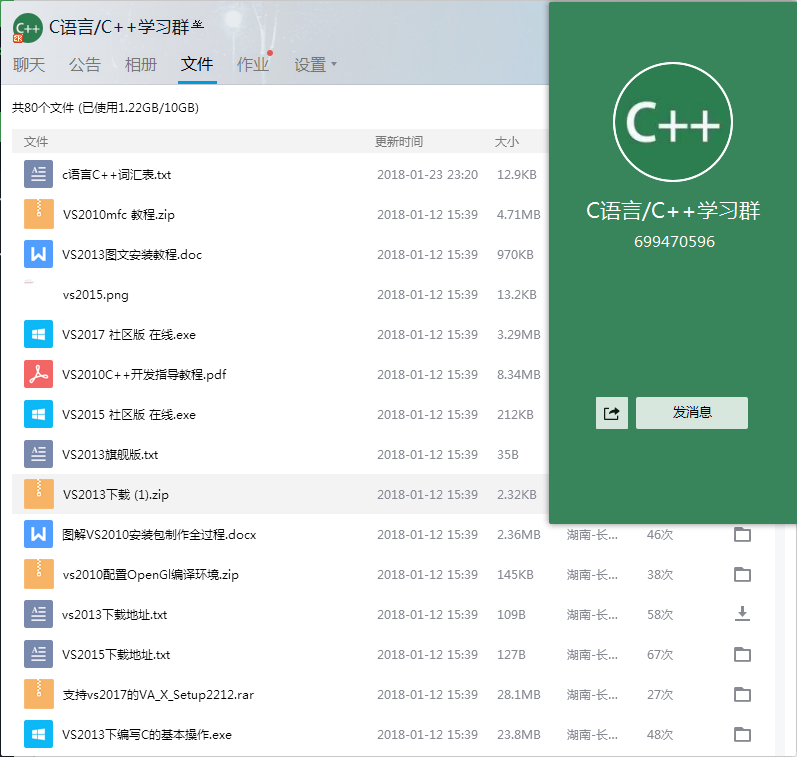Open the 相册 tab

click(141, 65)
